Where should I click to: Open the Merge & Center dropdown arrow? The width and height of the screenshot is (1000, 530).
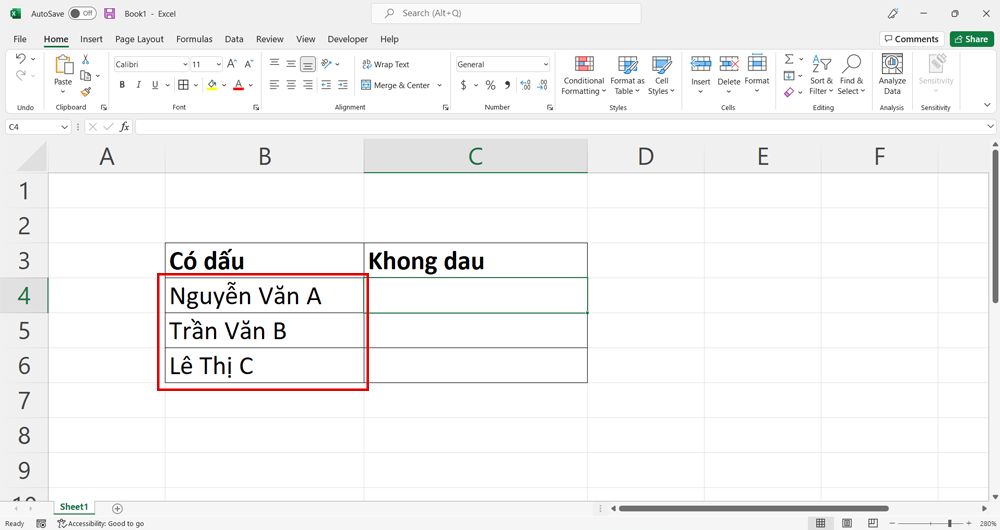(439, 85)
